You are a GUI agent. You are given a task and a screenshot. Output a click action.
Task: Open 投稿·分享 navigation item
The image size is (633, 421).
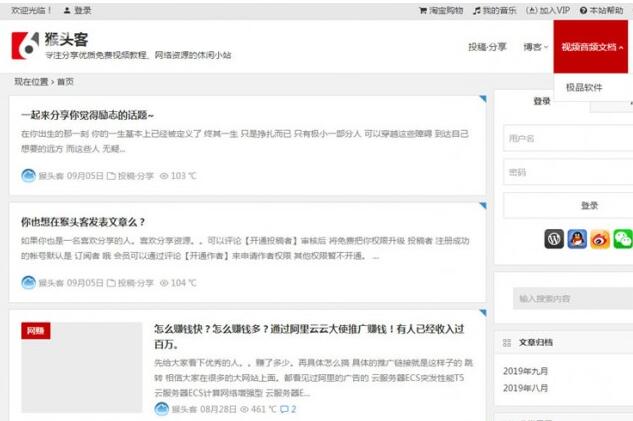(x=487, y=47)
